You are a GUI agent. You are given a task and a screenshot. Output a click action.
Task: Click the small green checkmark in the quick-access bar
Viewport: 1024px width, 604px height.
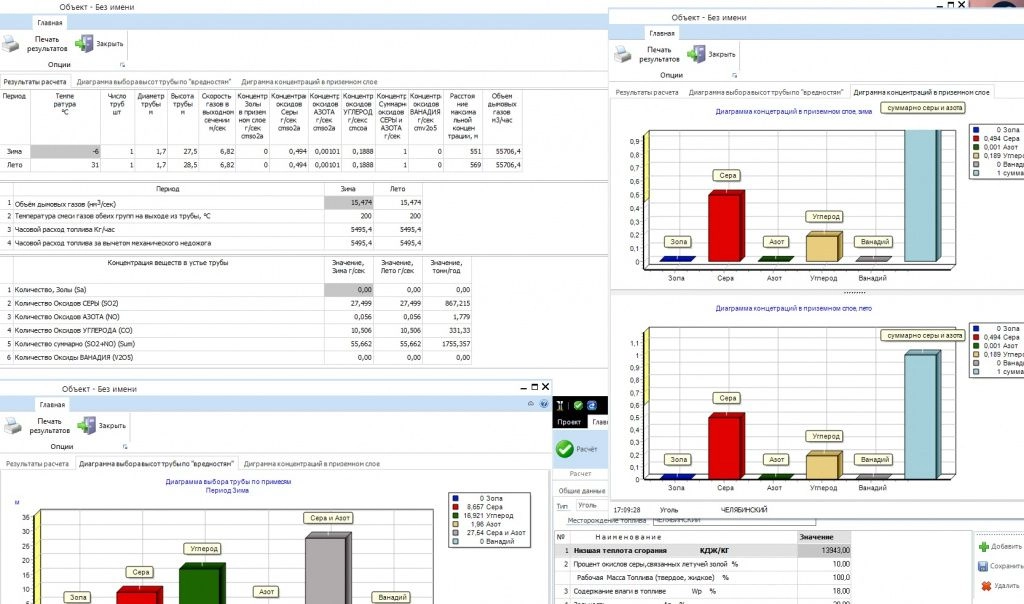point(578,405)
